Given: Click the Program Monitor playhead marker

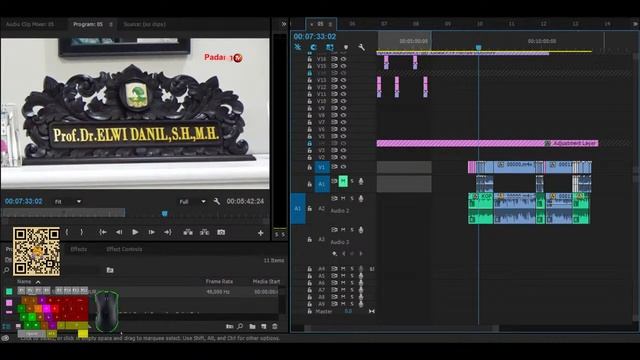Looking at the screenshot, I should click(x=164, y=213).
